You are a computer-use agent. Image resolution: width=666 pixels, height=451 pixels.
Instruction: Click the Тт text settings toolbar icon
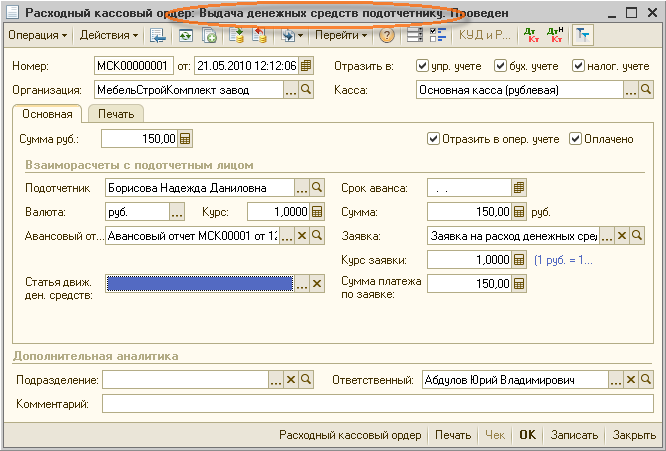click(583, 35)
